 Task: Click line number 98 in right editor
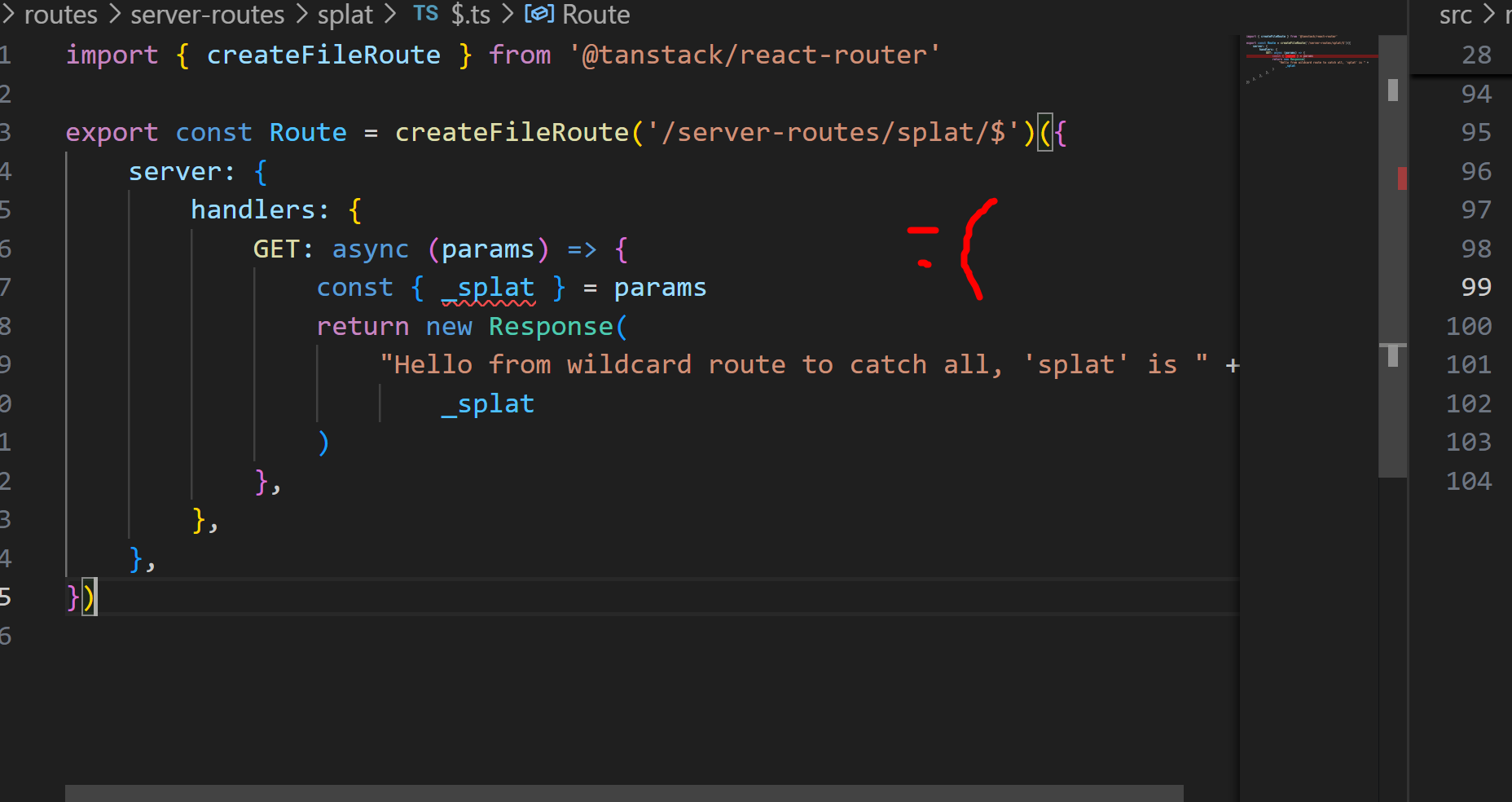(1476, 249)
